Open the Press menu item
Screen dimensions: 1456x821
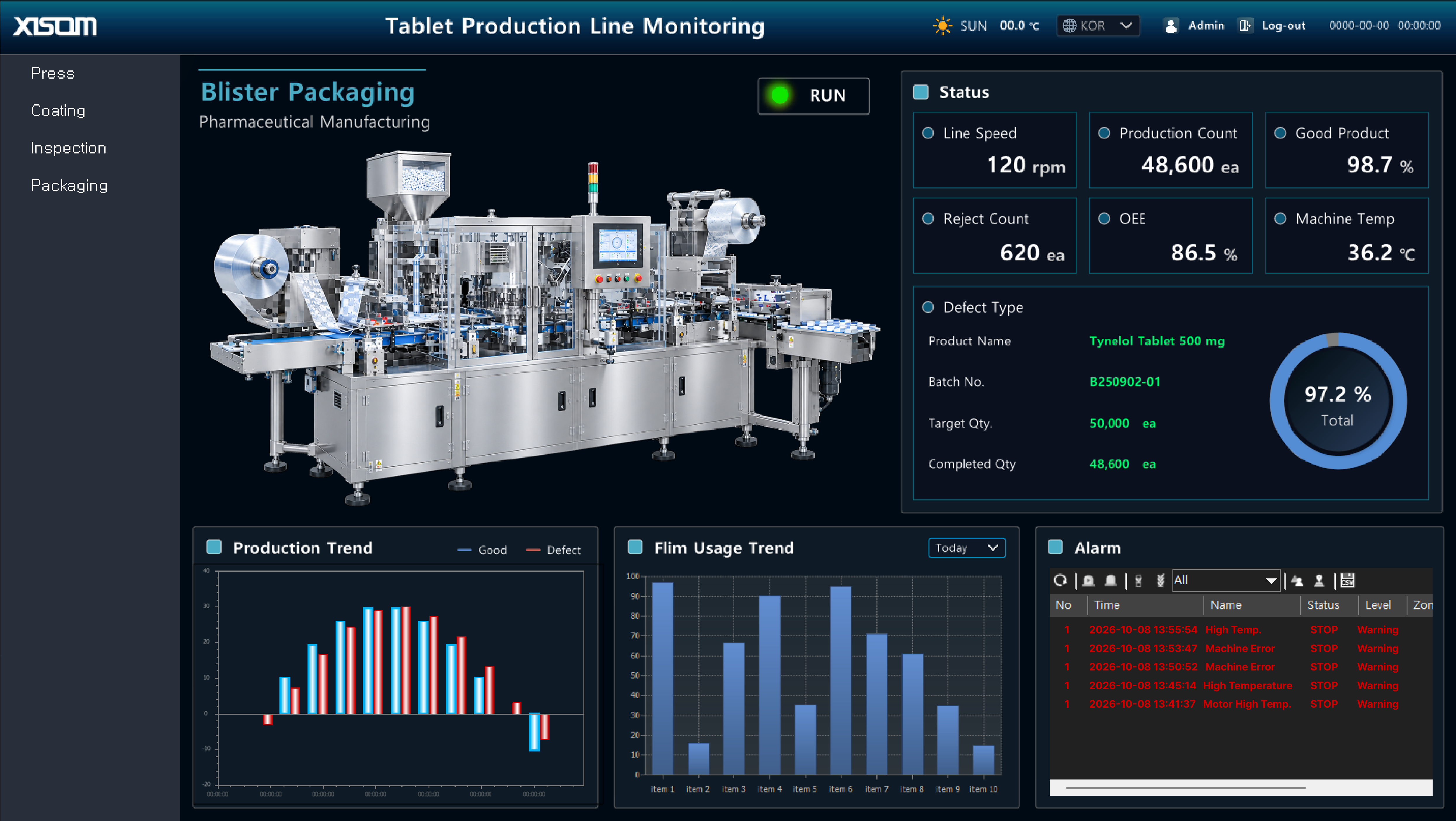(53, 73)
